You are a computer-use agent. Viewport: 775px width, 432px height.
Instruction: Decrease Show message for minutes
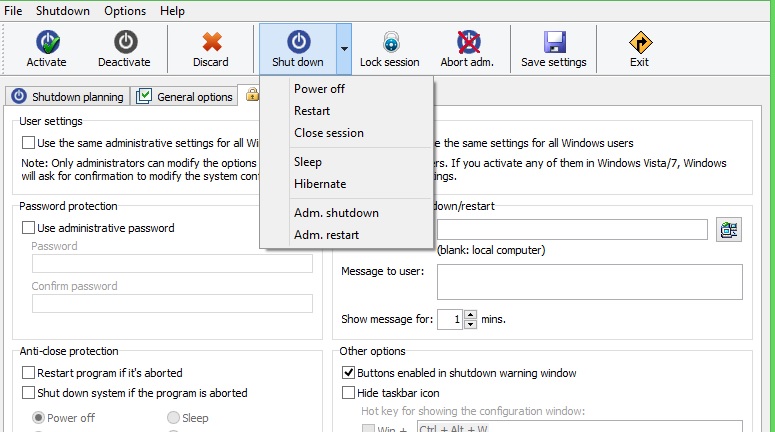[x=471, y=324]
